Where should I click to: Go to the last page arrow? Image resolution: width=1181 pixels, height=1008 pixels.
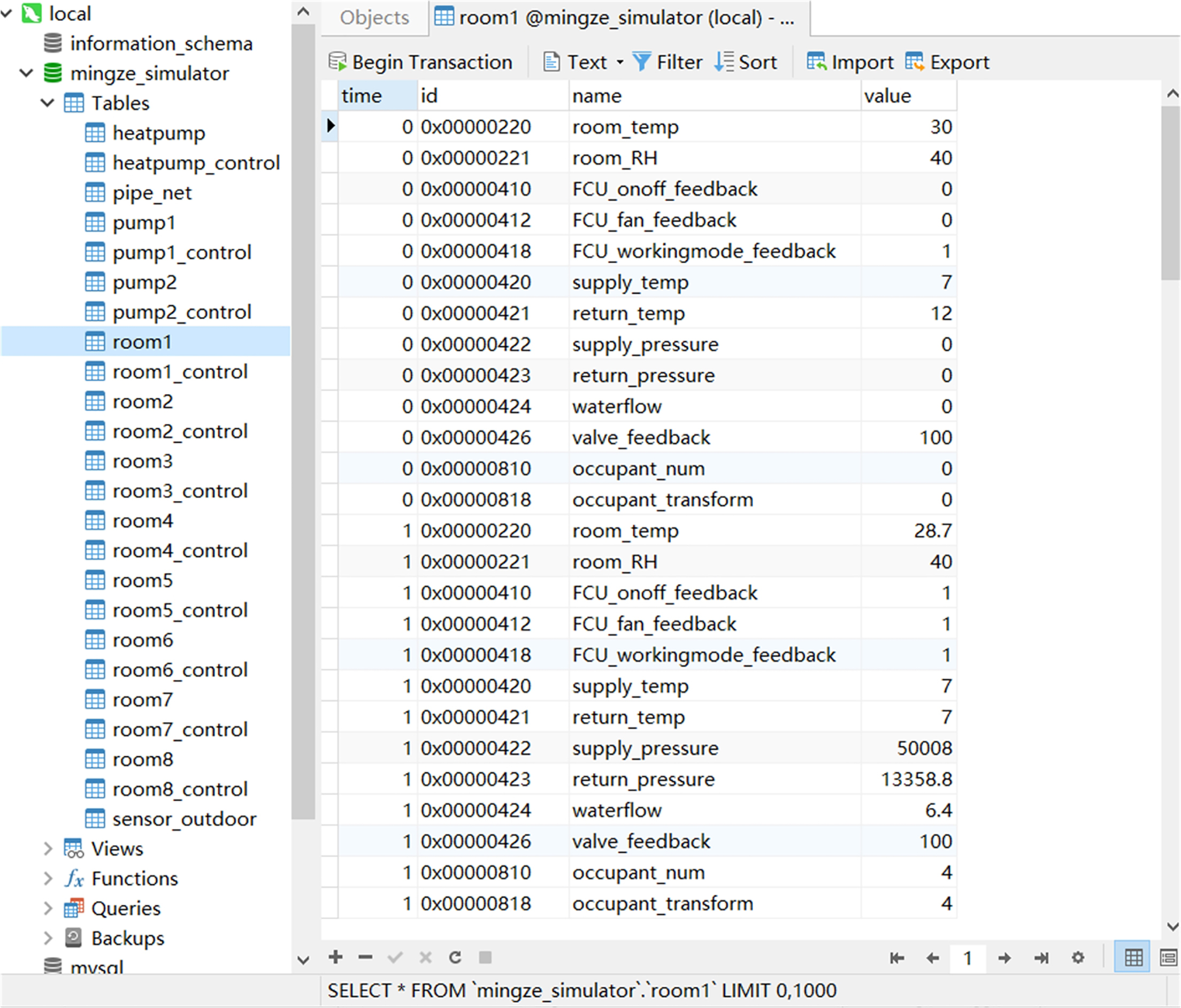[x=1041, y=958]
